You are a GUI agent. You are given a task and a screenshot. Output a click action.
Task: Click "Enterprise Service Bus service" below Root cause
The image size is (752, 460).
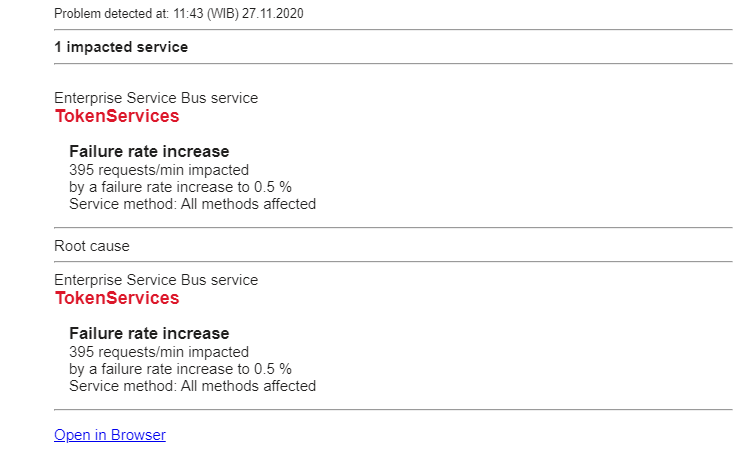coord(156,280)
